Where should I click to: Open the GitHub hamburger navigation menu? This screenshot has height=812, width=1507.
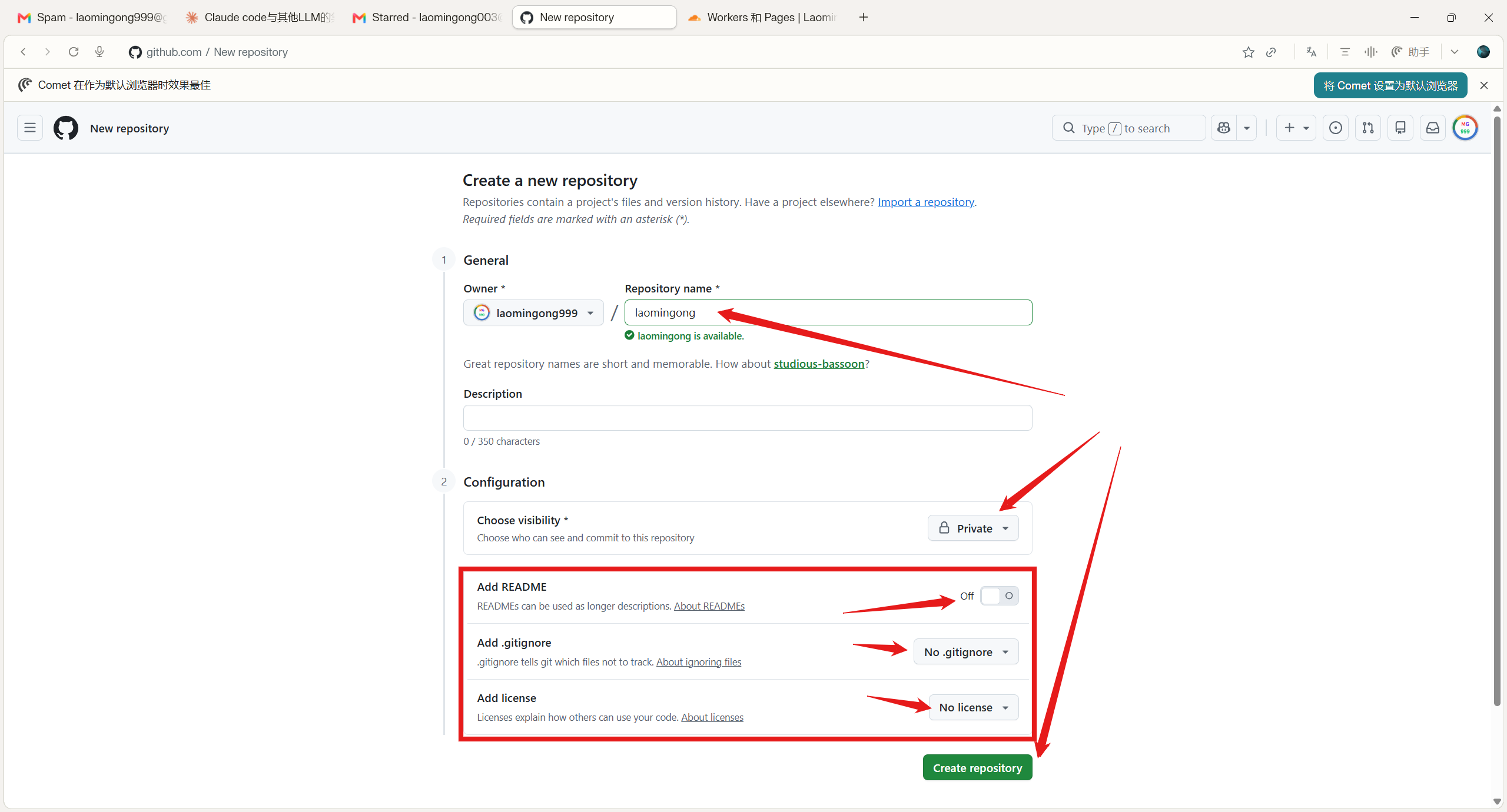(30, 128)
